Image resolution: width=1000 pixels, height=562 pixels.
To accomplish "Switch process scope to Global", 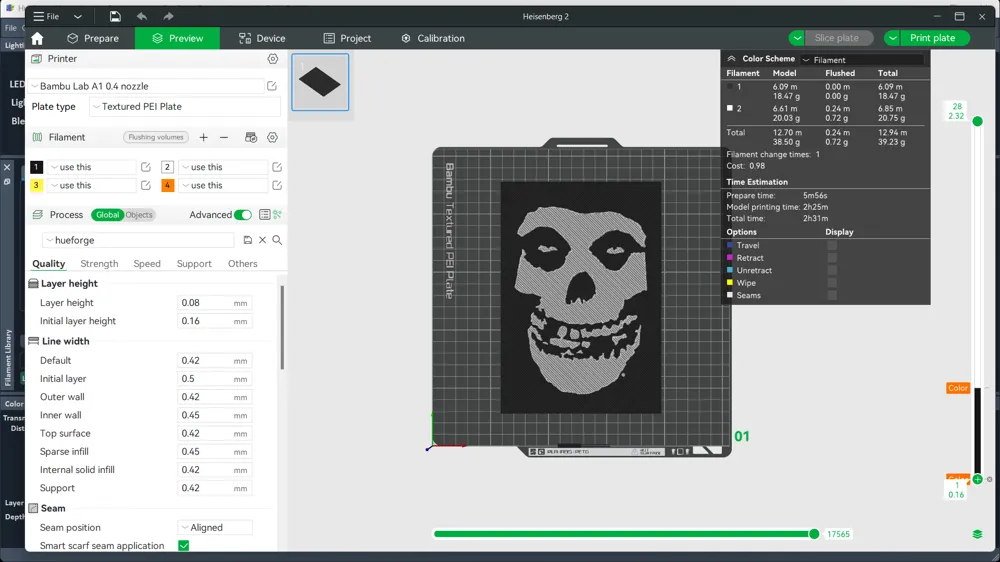I will point(107,215).
